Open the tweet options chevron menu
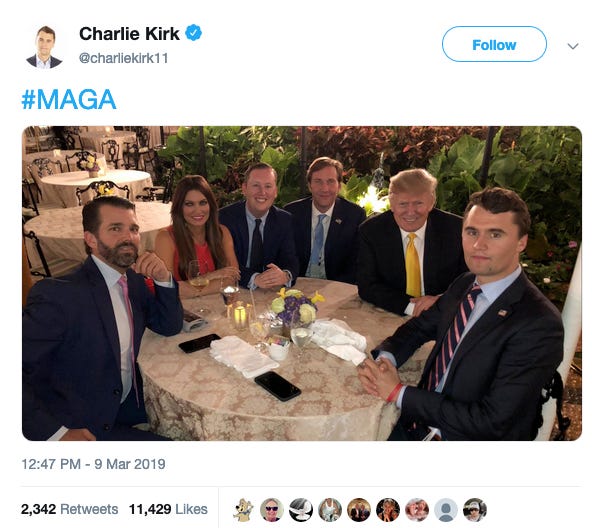Screen dimensions: 592x528 [x=573, y=46]
